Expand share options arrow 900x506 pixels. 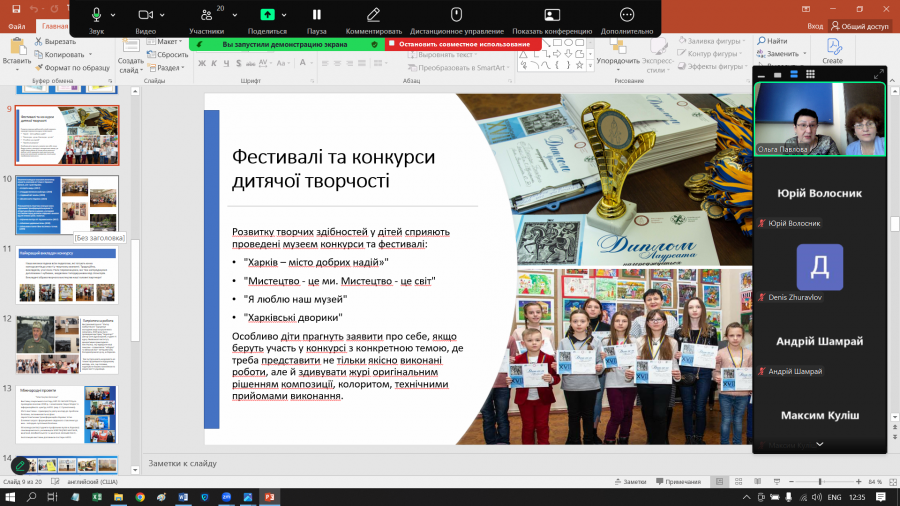[284, 15]
